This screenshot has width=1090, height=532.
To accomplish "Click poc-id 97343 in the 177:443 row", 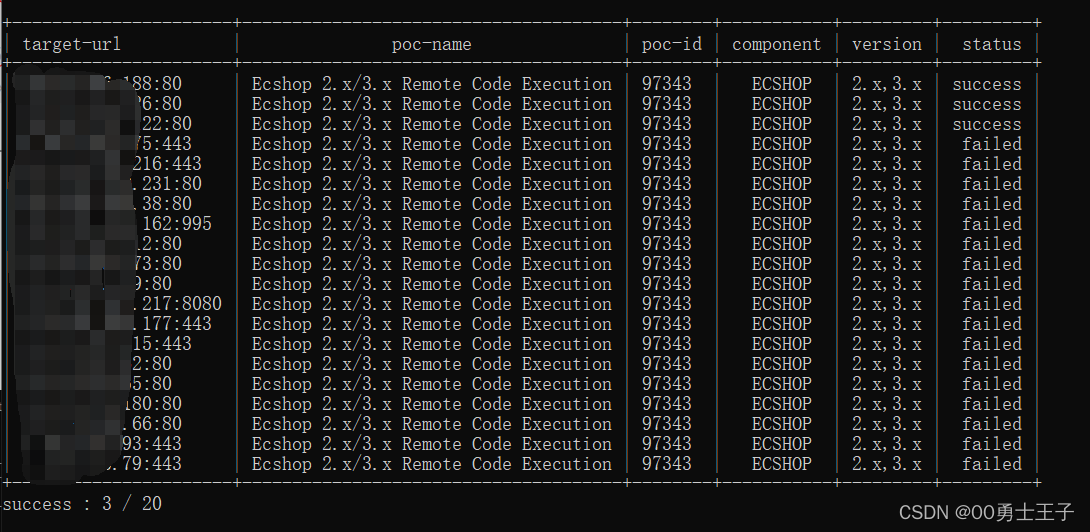I will (667, 324).
